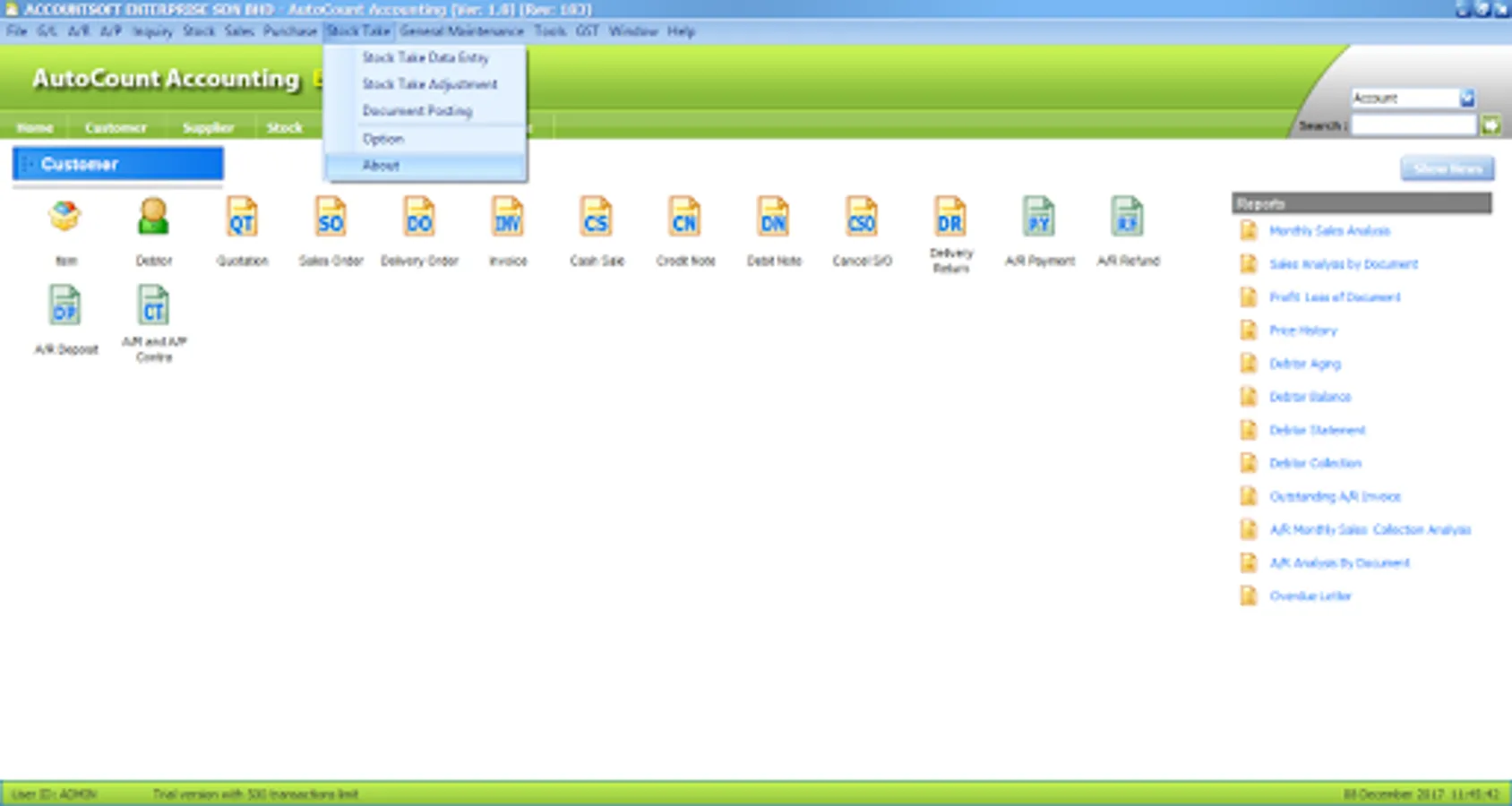Launch the Delivery Return (DR) icon
Image resolution: width=1512 pixels, height=806 pixels.
click(950, 217)
